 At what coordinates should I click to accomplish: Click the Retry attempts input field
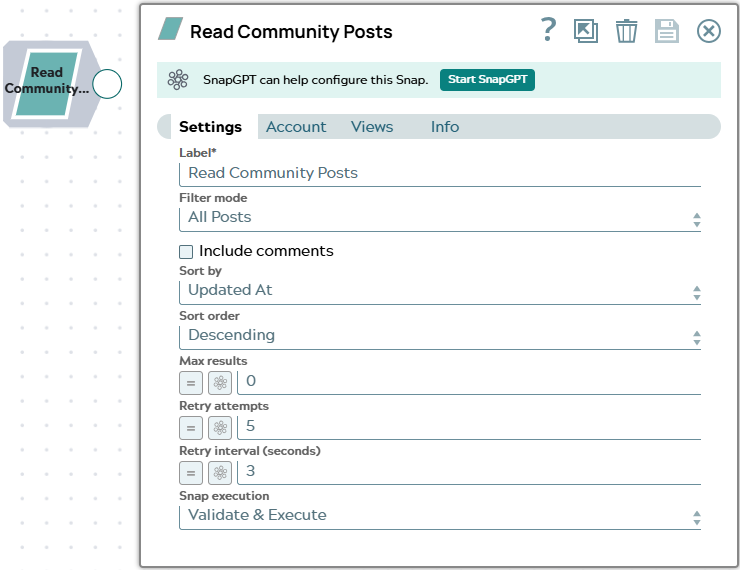469,427
